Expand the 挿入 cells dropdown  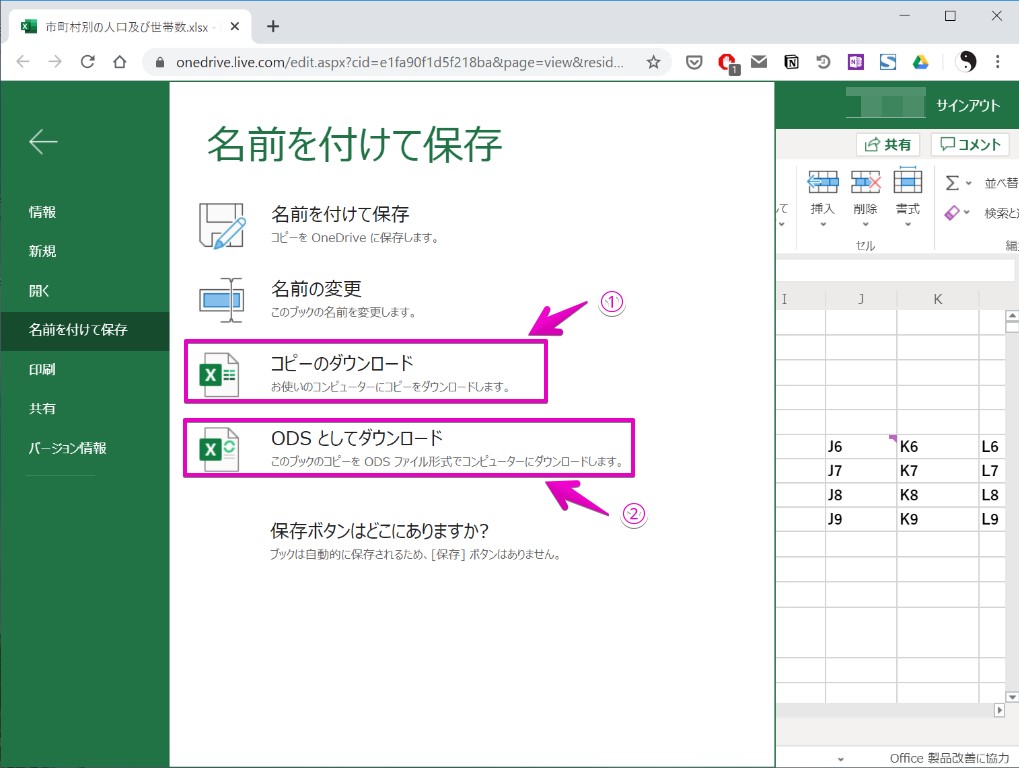pos(822,225)
